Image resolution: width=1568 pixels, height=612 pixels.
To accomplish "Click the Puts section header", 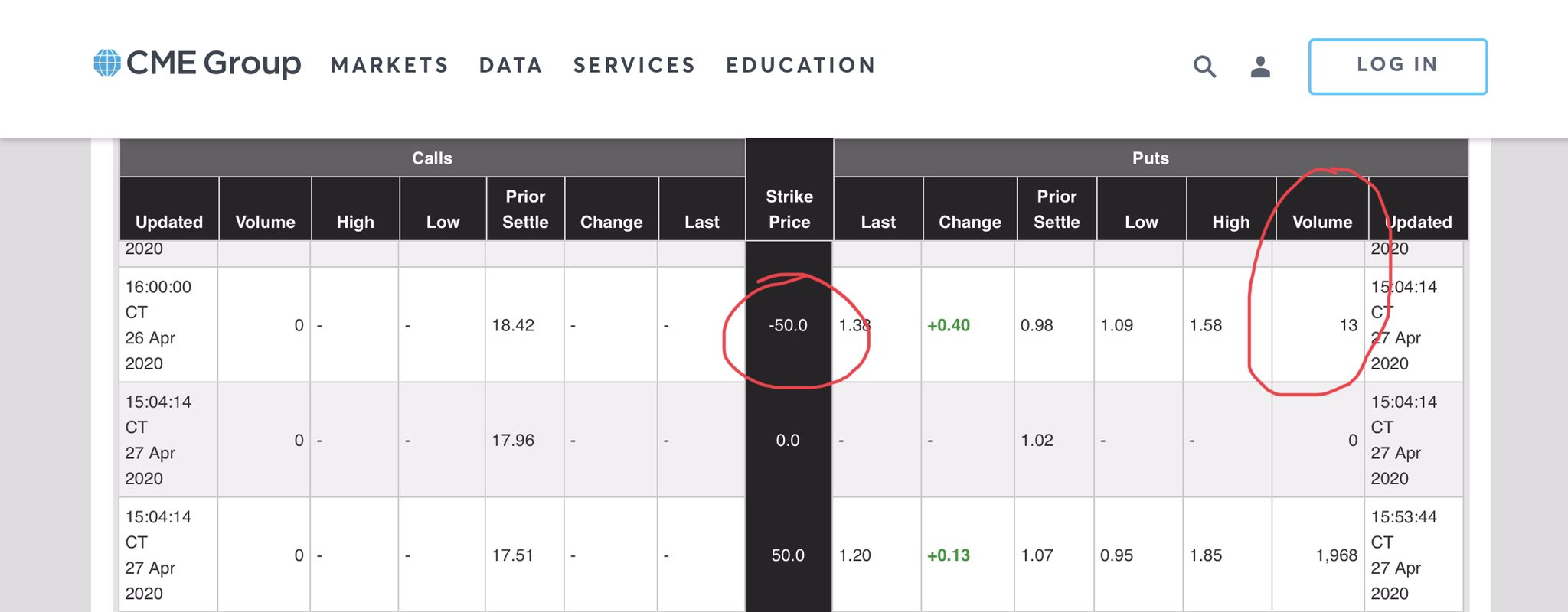I will click(x=1150, y=158).
